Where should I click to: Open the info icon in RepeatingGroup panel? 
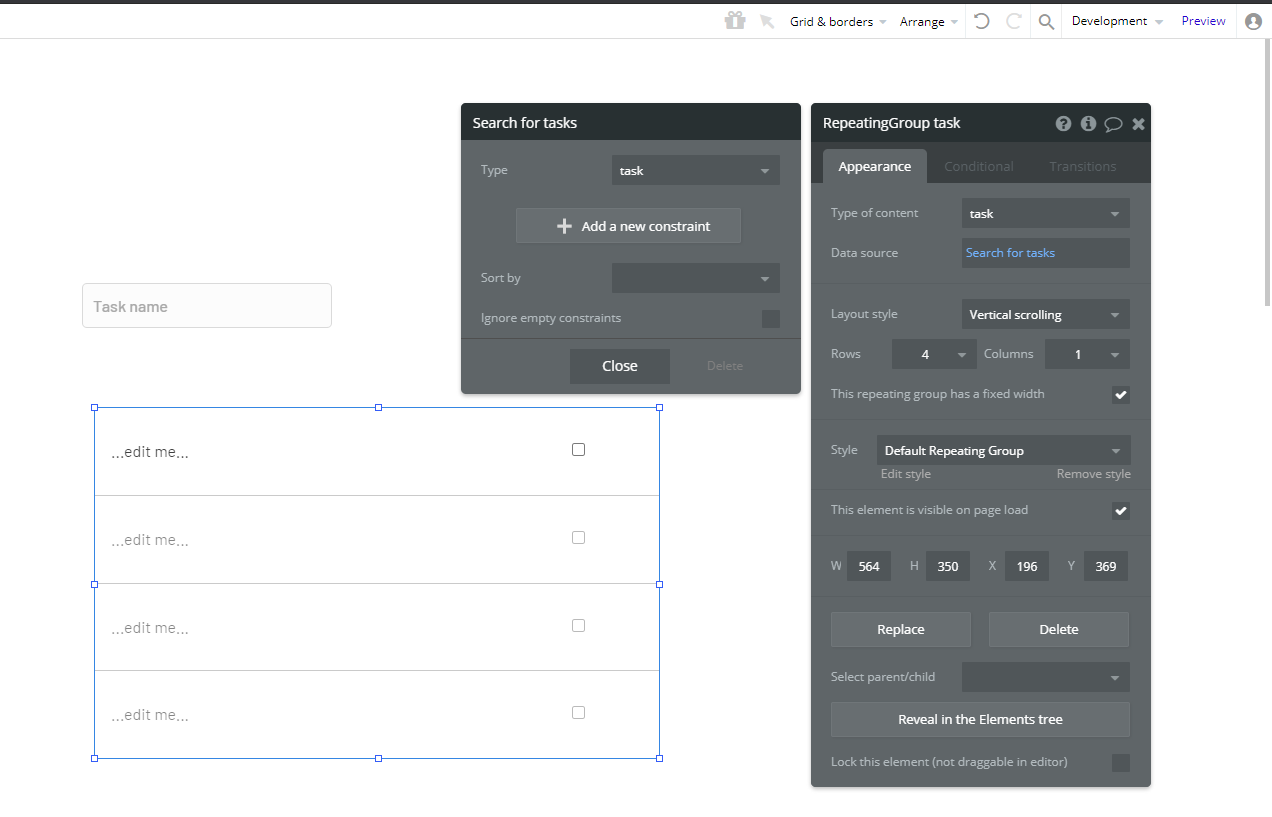(1088, 124)
